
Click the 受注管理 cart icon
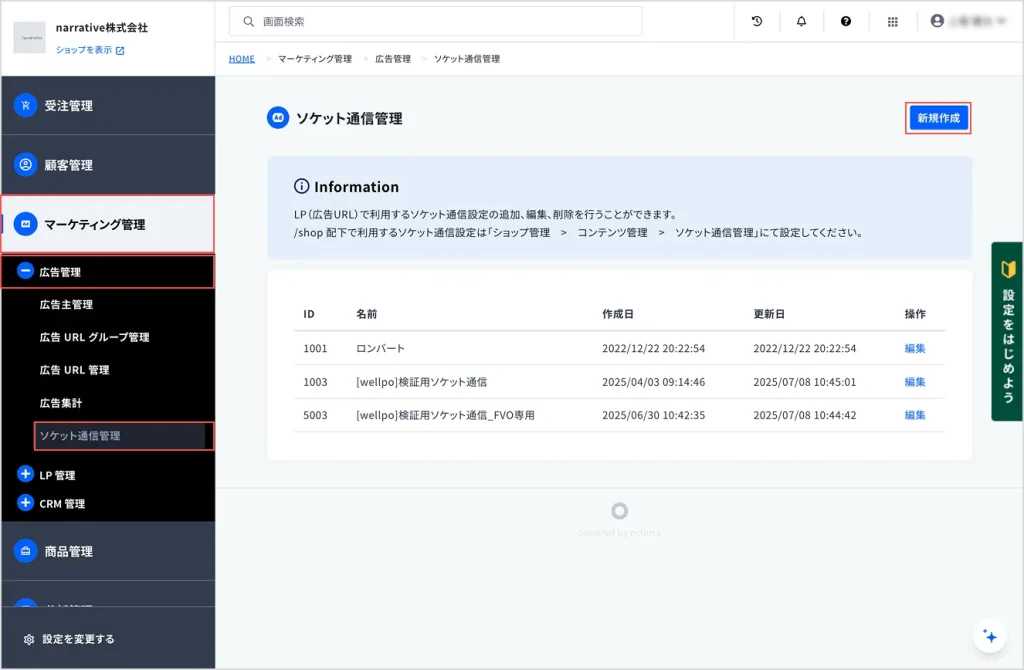pos(26,105)
